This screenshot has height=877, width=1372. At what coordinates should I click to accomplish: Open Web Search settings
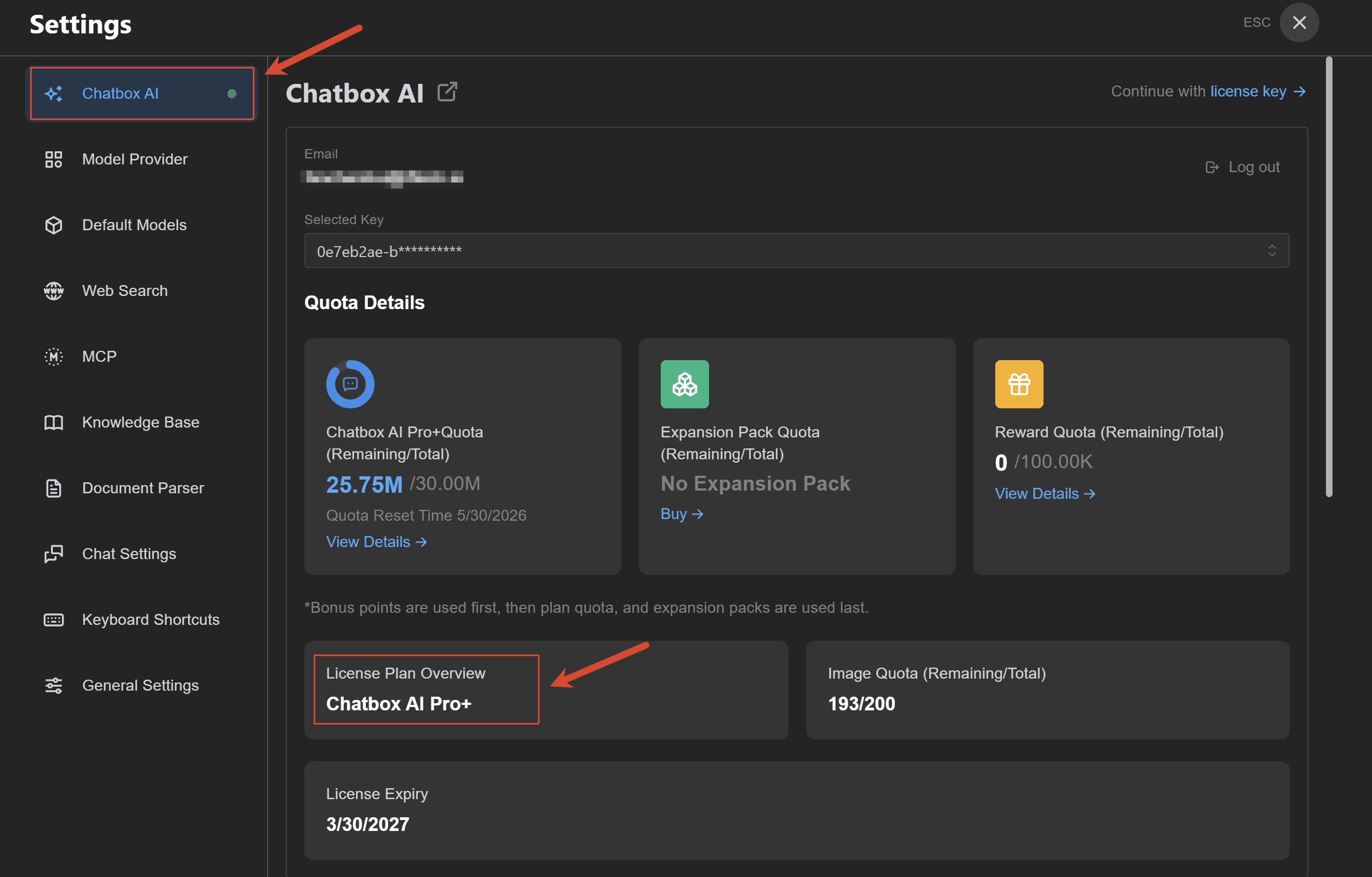(x=142, y=291)
